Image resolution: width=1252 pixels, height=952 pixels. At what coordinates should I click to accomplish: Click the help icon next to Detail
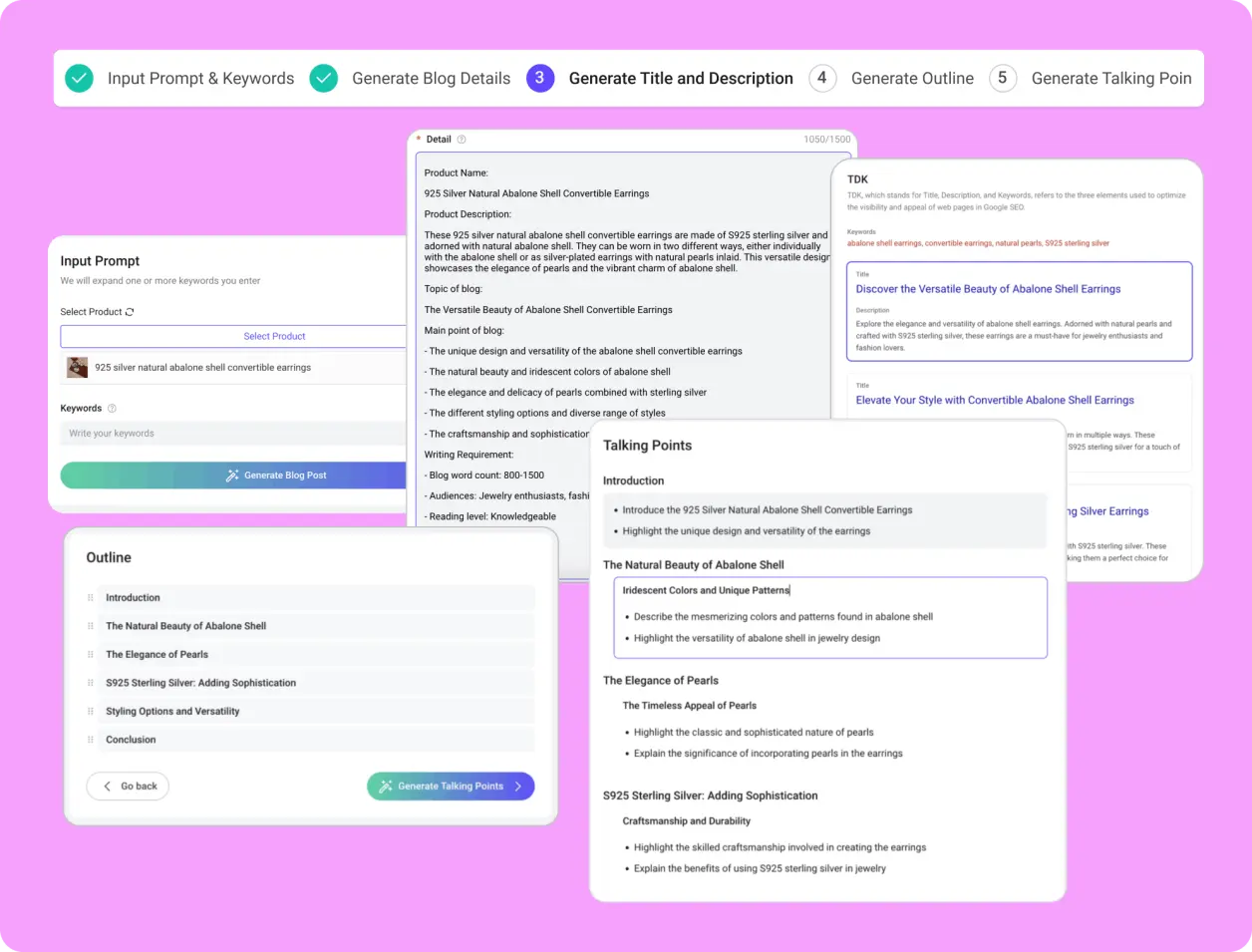pos(462,140)
